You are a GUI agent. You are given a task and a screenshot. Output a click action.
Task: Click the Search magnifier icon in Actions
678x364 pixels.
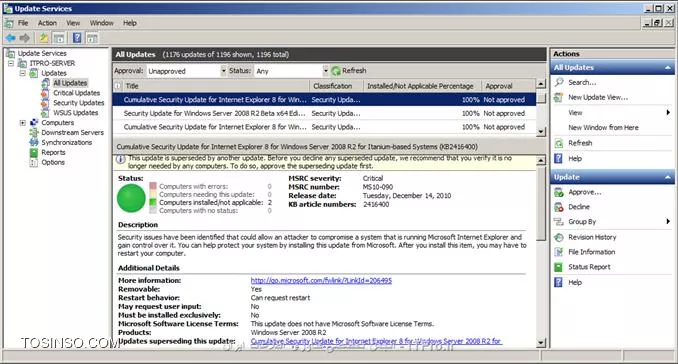(559, 82)
